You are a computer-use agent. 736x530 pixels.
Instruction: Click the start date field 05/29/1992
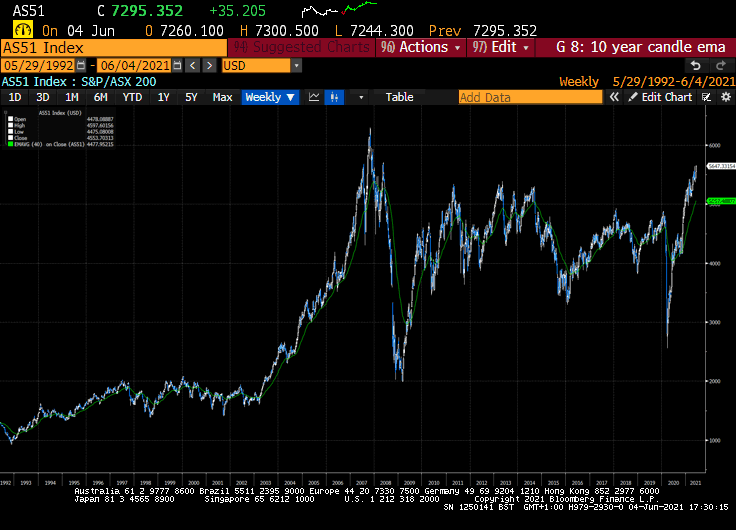(38, 65)
